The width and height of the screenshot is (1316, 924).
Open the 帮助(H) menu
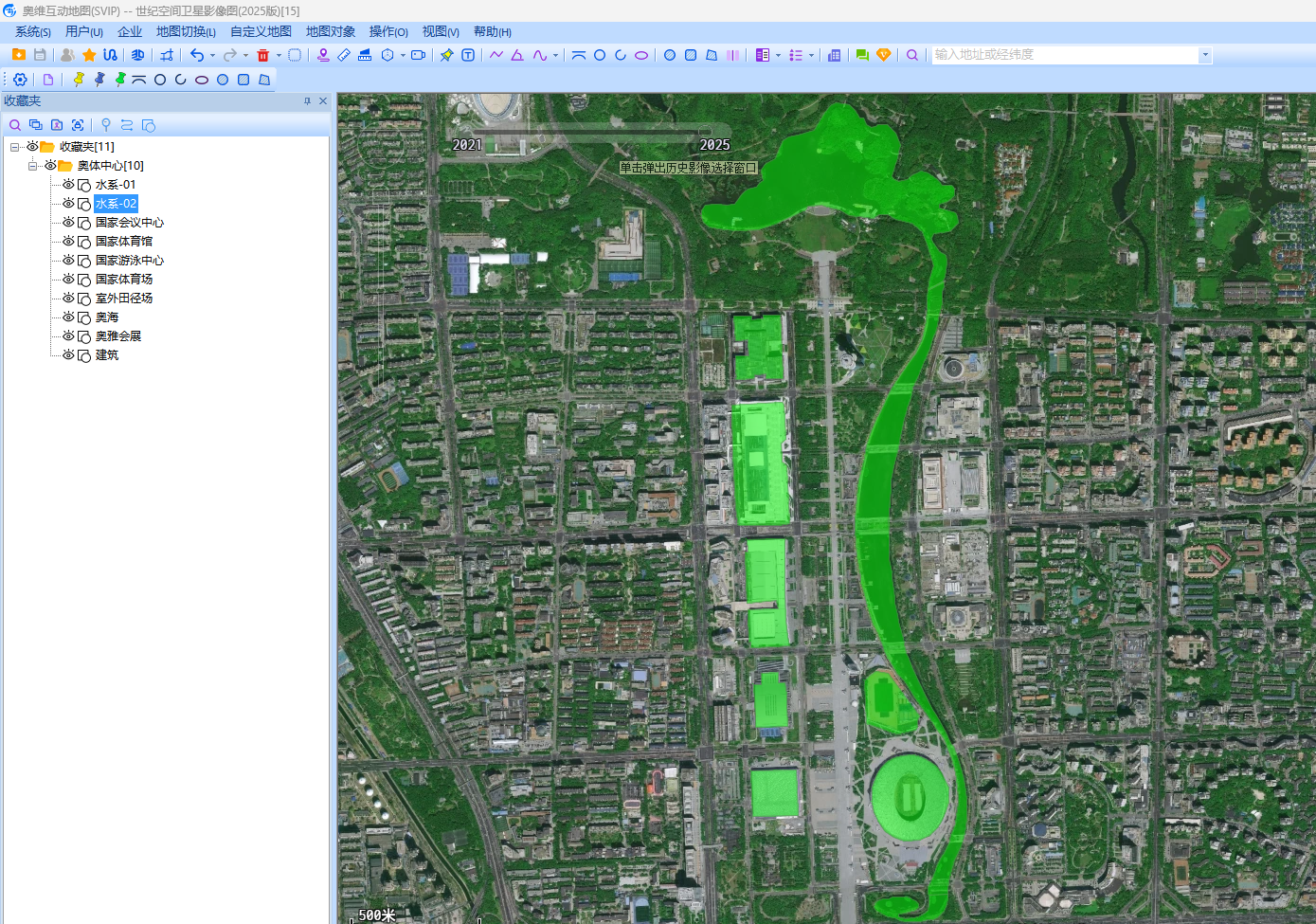493,32
